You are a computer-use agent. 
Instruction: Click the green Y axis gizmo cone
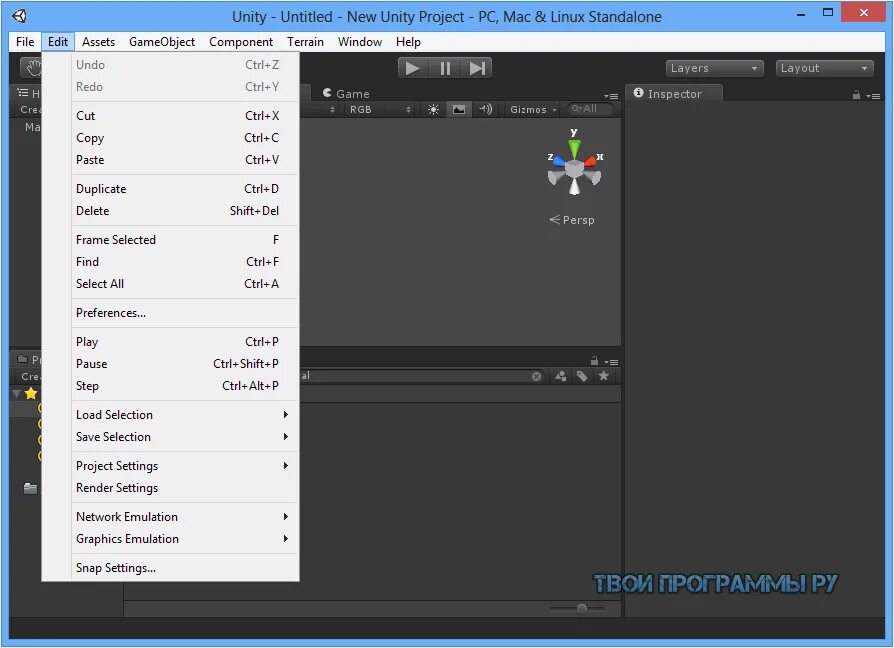(x=574, y=148)
